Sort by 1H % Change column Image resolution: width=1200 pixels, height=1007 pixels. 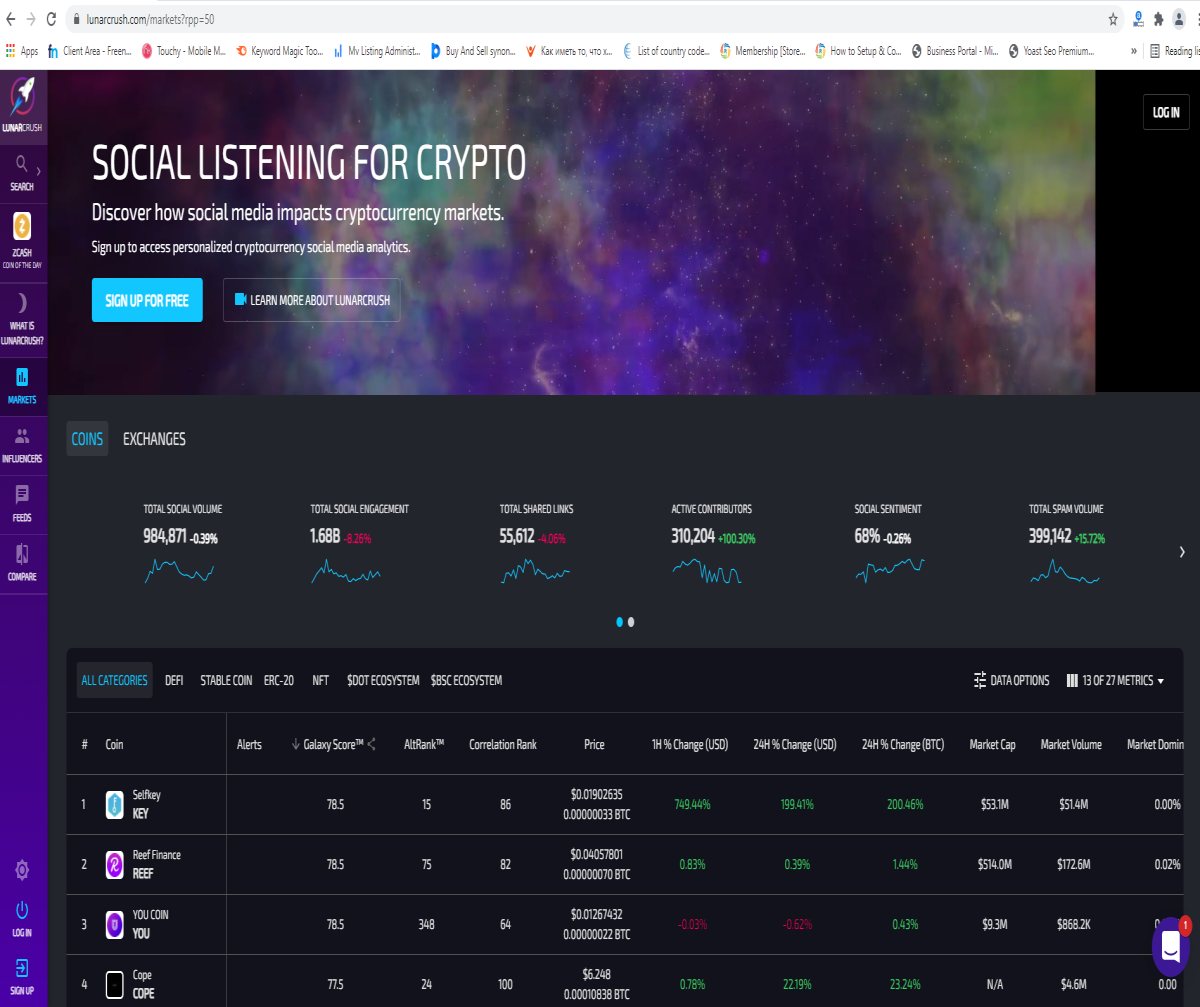[692, 744]
